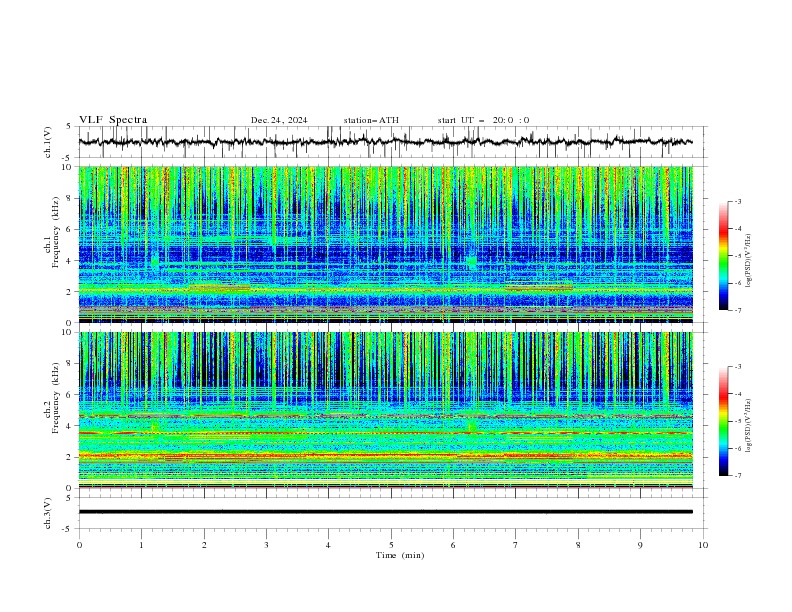Click time-axis tick label "6"
The image size is (792, 612).
453,545
